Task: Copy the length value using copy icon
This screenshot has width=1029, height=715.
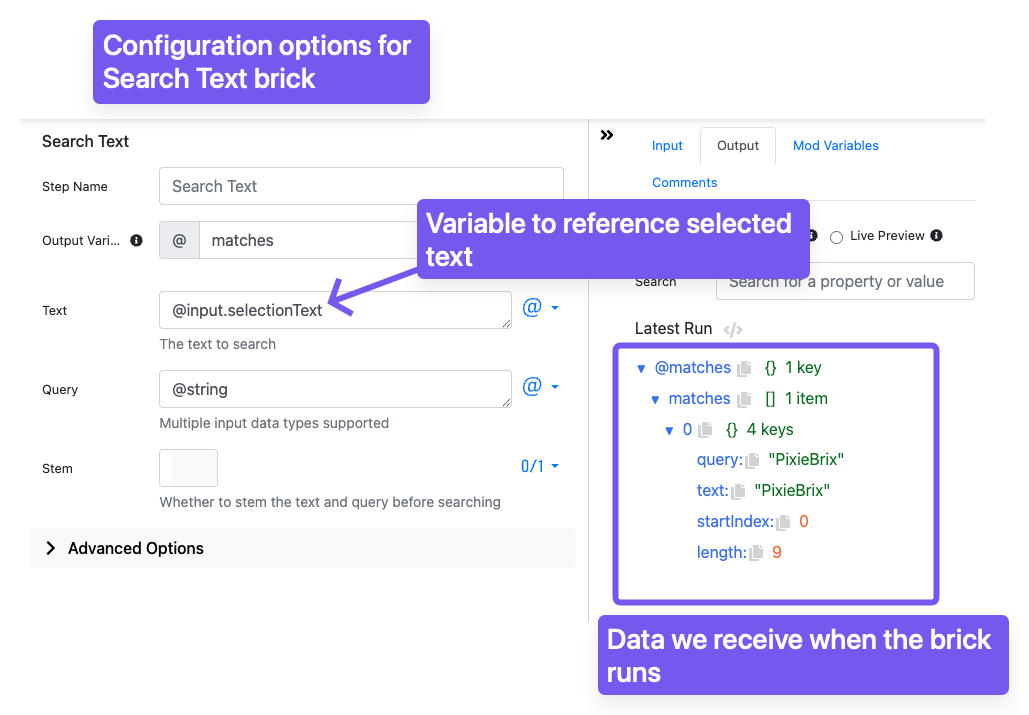Action: click(x=757, y=553)
